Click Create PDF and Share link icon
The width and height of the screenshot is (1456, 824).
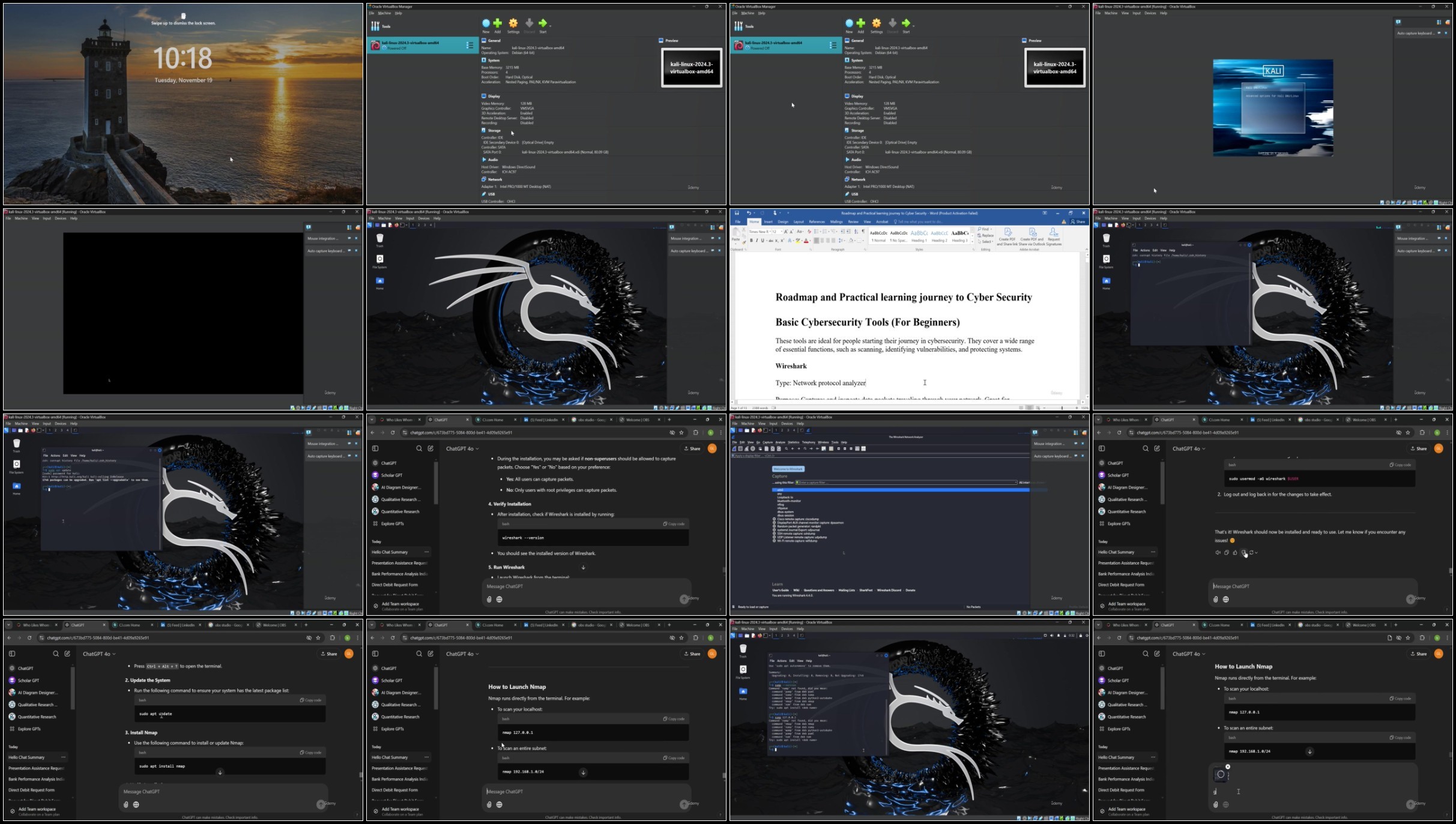pos(1008,232)
